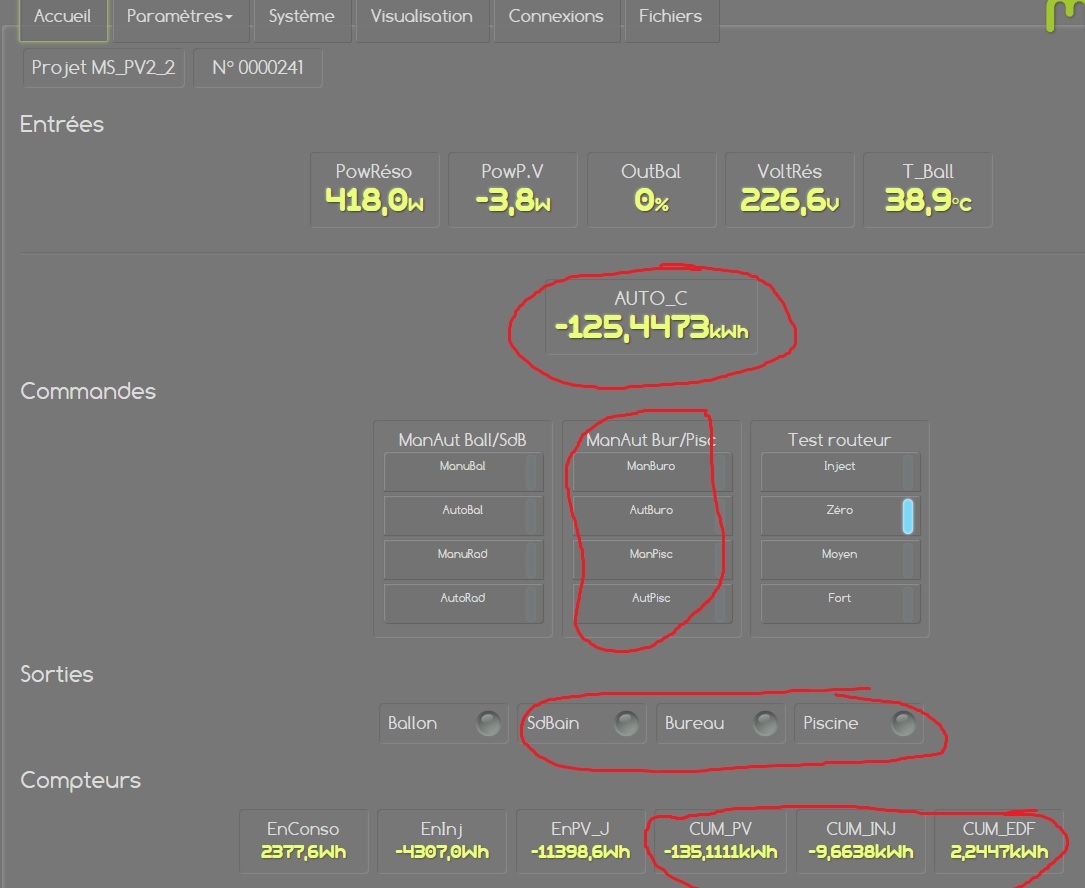This screenshot has width=1085, height=888.
Task: Click the Piscine output indicator LED
Action: 904,723
